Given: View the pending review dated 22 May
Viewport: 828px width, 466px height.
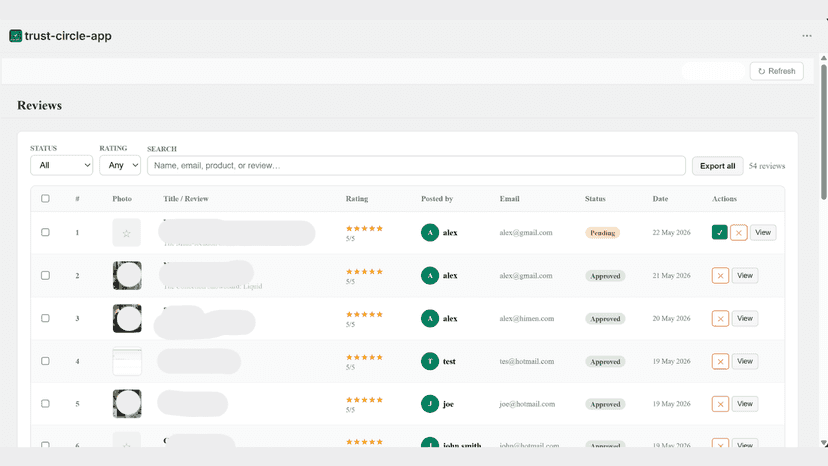Looking at the screenshot, I should coord(763,232).
